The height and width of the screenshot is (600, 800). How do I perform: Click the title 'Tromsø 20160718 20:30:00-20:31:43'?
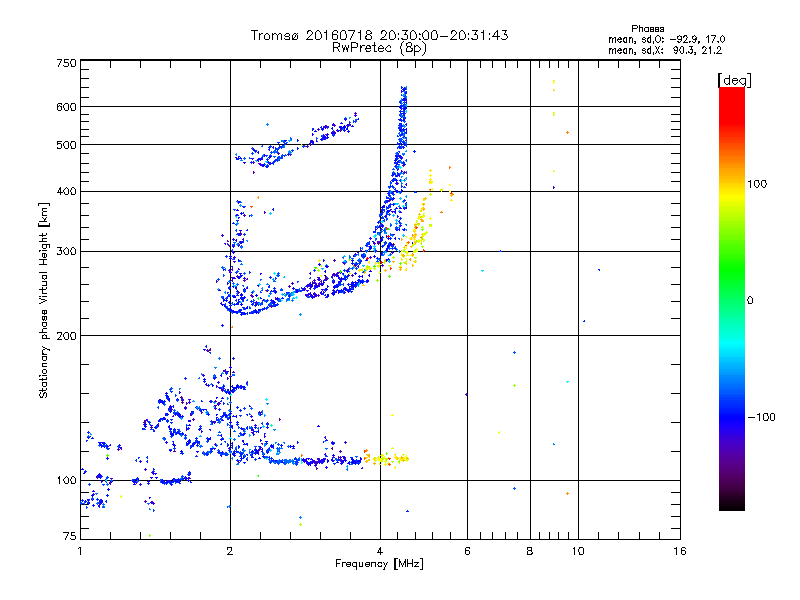[x=379, y=35]
